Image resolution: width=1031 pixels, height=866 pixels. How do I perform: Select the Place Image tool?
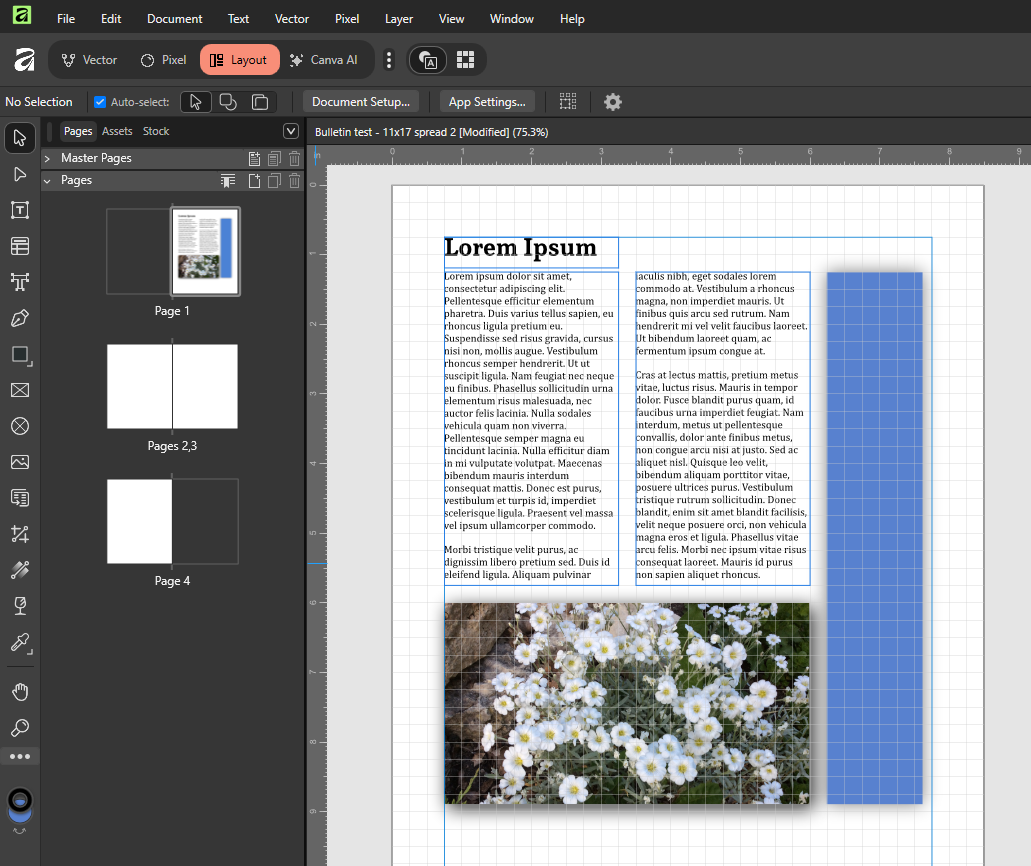tap(20, 462)
